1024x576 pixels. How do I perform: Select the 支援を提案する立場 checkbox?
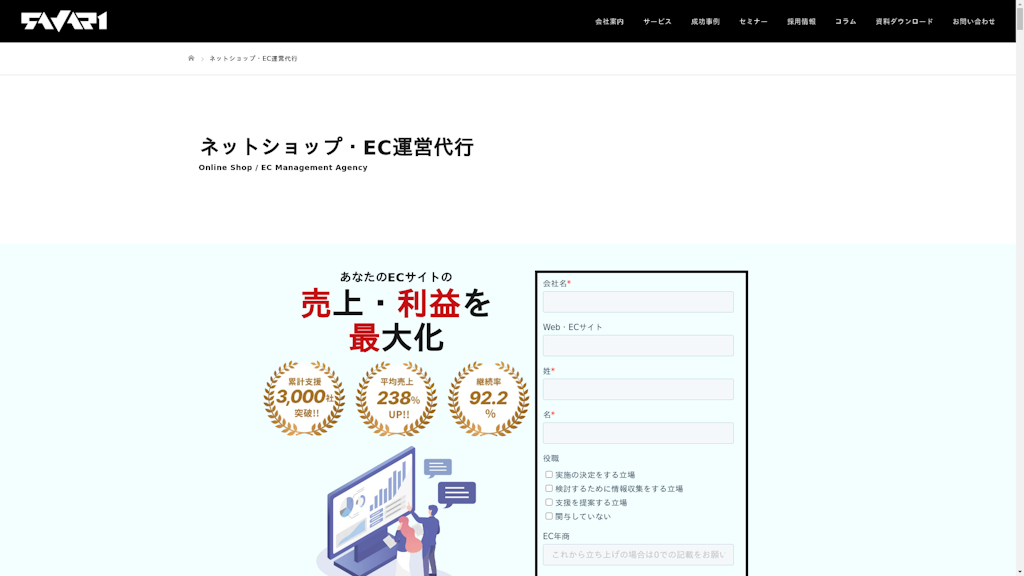coord(549,503)
